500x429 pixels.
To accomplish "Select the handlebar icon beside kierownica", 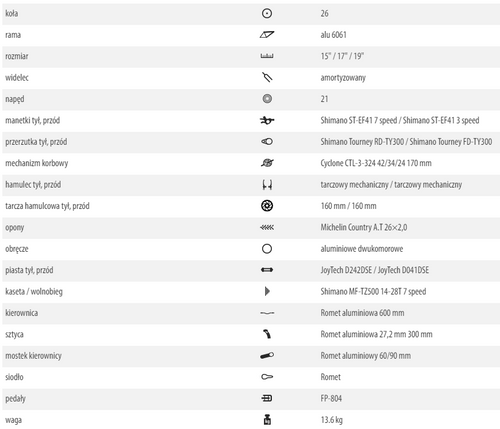I will click(267, 313).
